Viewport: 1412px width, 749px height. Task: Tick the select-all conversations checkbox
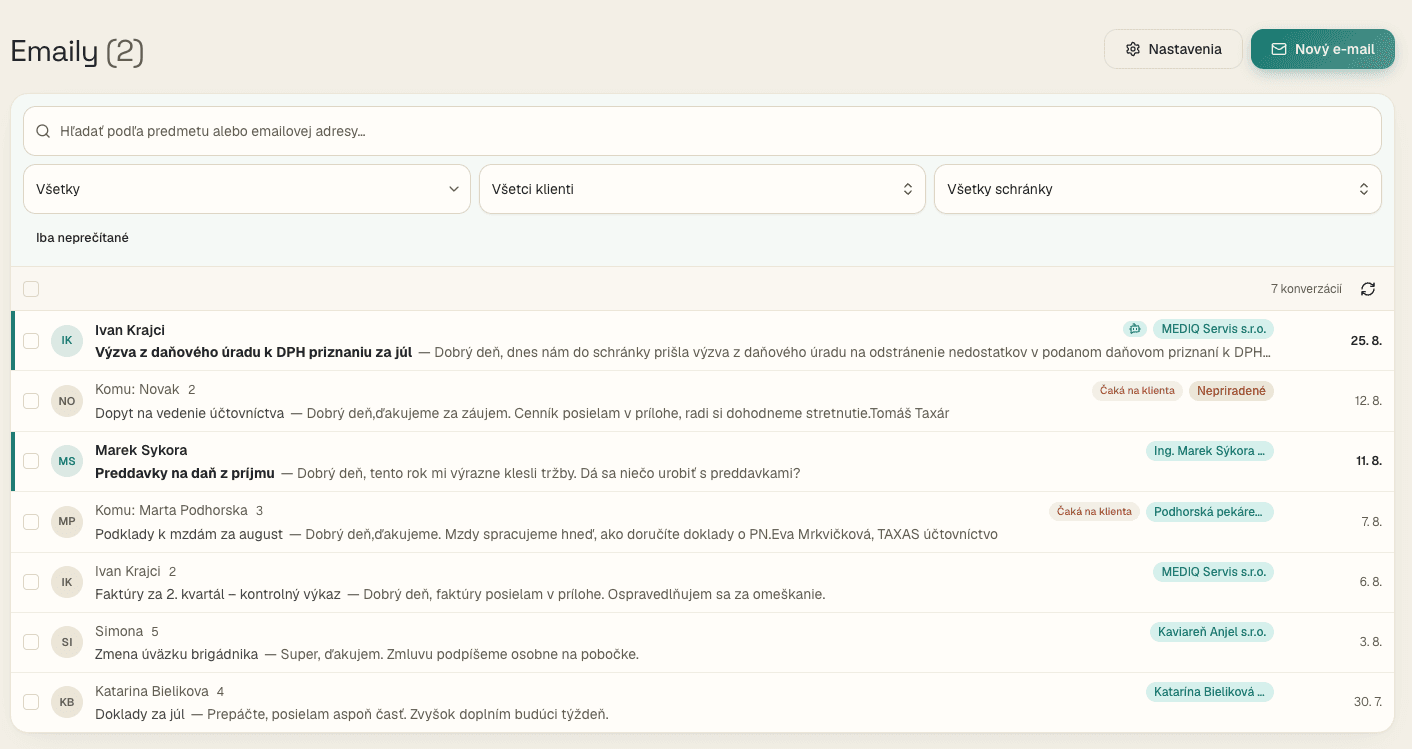pos(31,289)
